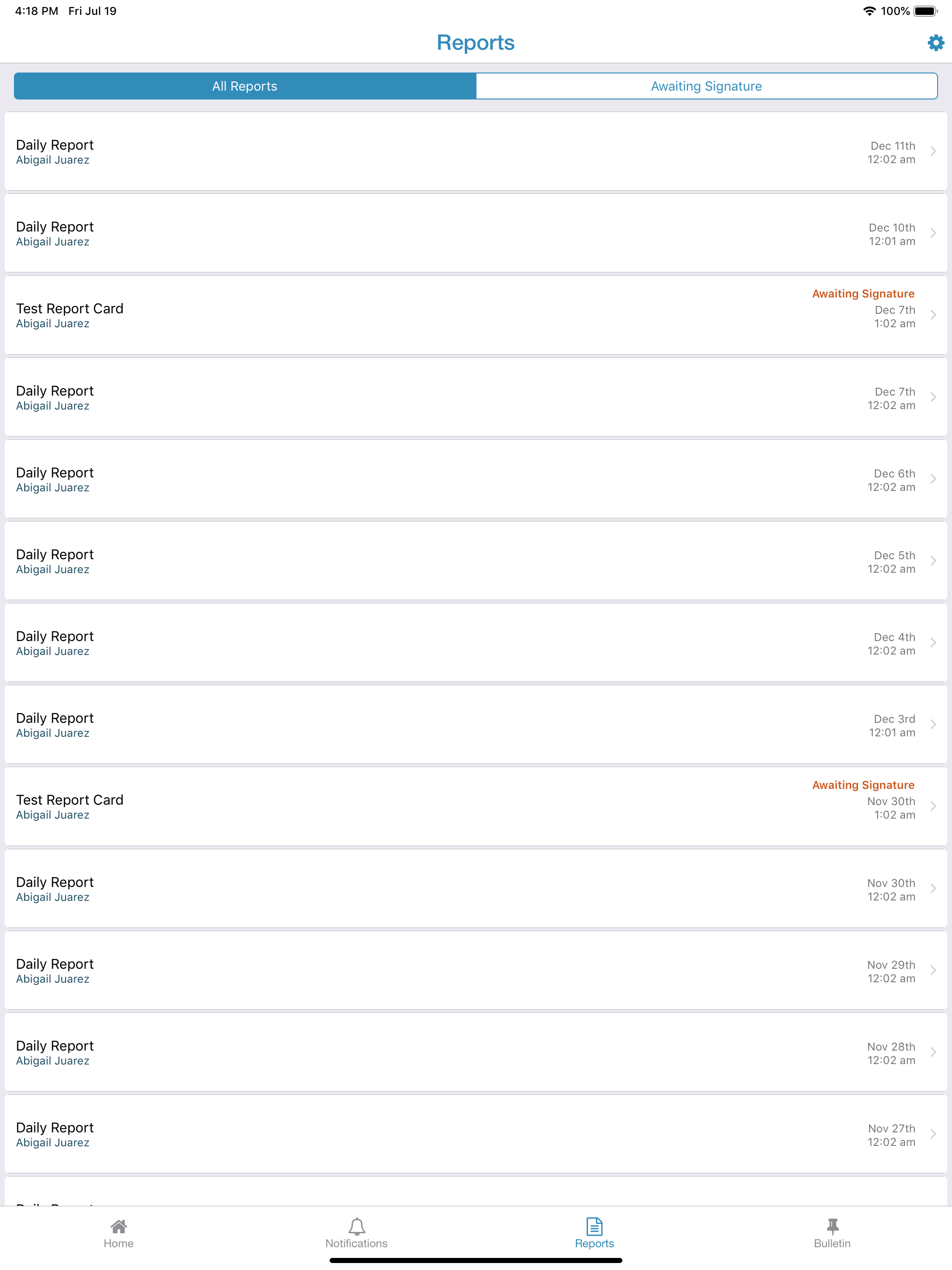Tap Awaiting Signature label on Dec 7th card
The width and height of the screenshot is (952, 1270).
[x=863, y=293]
